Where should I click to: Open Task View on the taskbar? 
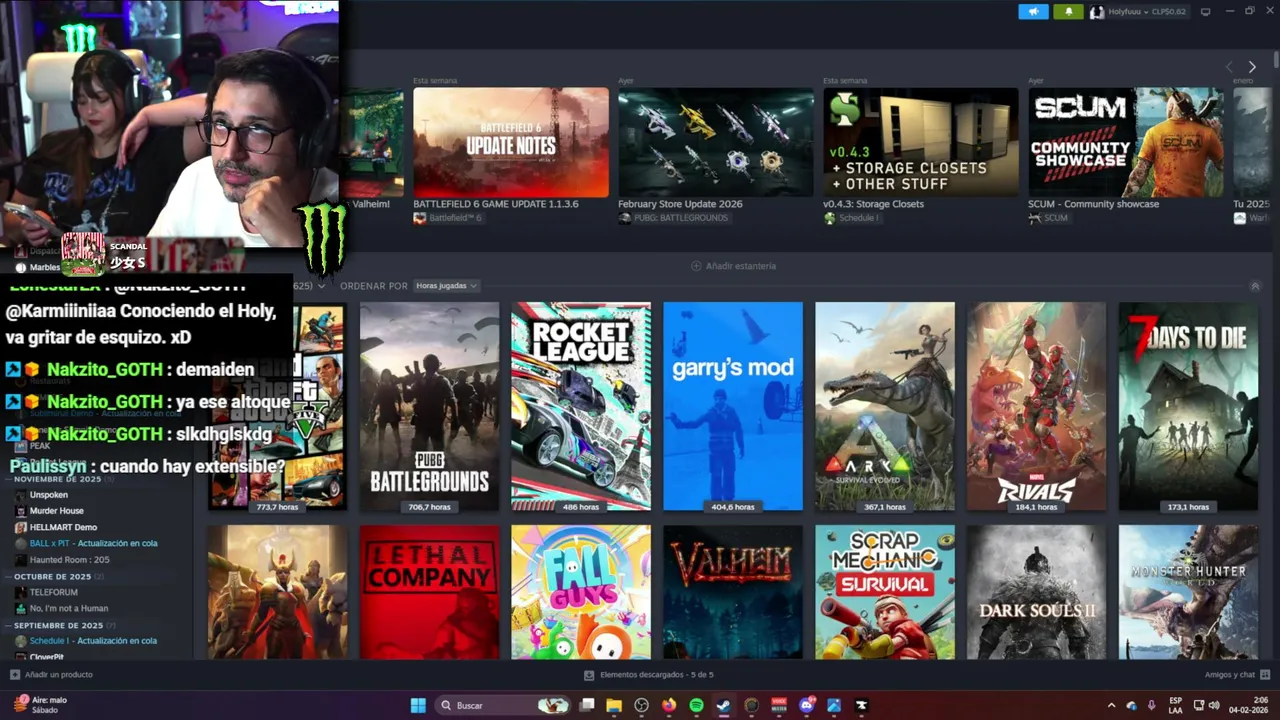pos(587,705)
